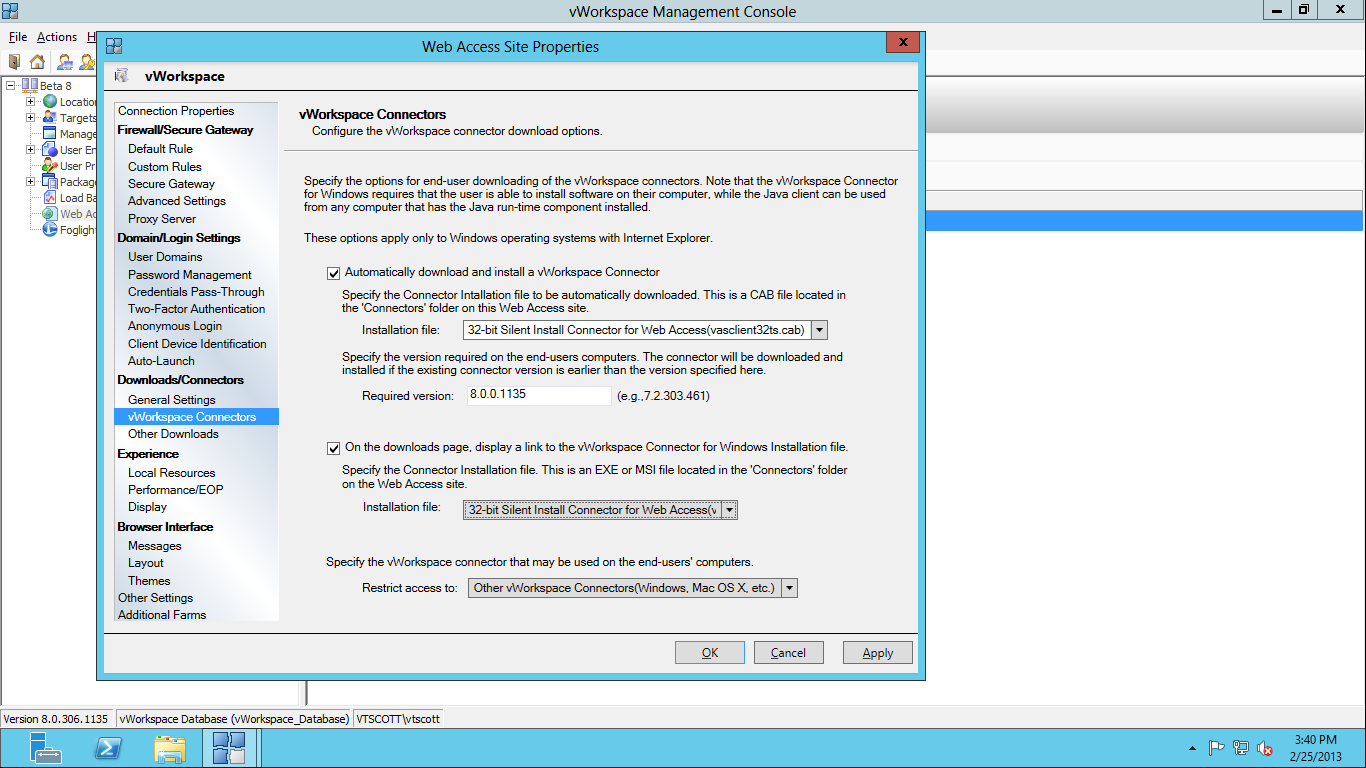
Task: Select Credentials Pass-Through in sidebar
Action: [x=196, y=292]
